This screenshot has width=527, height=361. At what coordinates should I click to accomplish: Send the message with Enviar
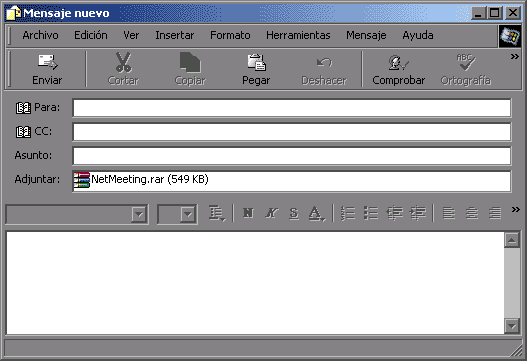pyautogui.click(x=47, y=70)
